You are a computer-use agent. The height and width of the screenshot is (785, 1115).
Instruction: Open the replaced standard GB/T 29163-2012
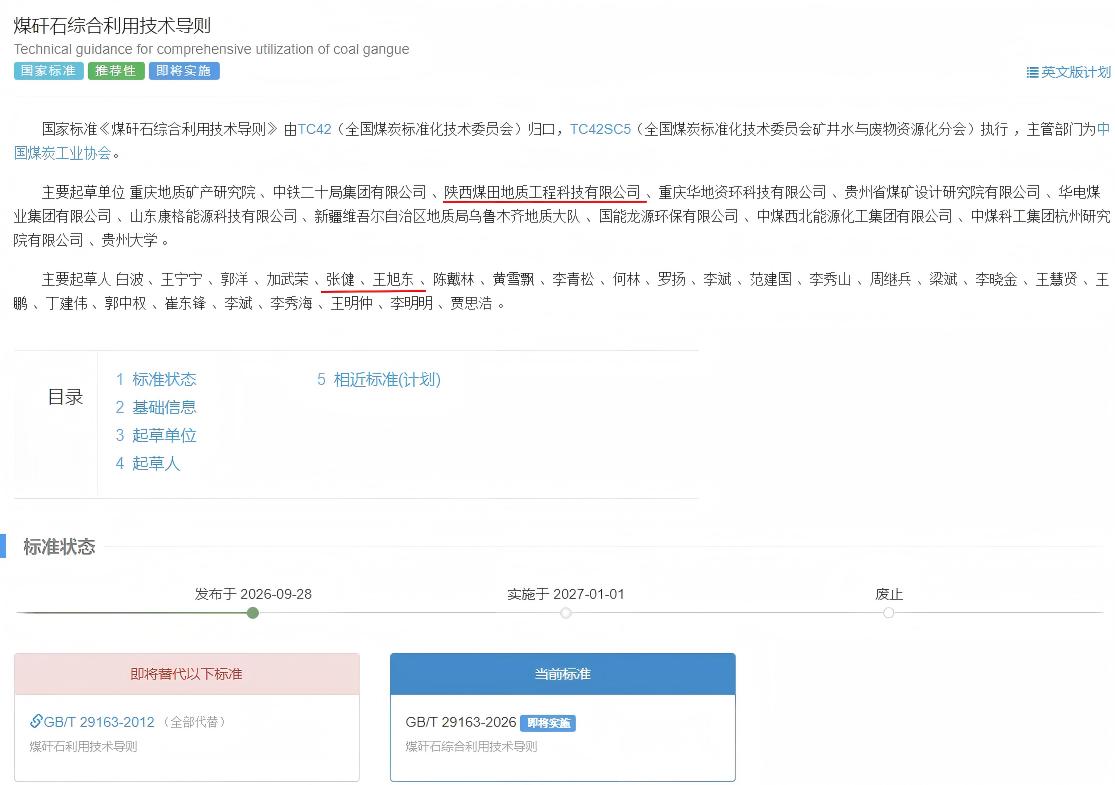point(99,722)
